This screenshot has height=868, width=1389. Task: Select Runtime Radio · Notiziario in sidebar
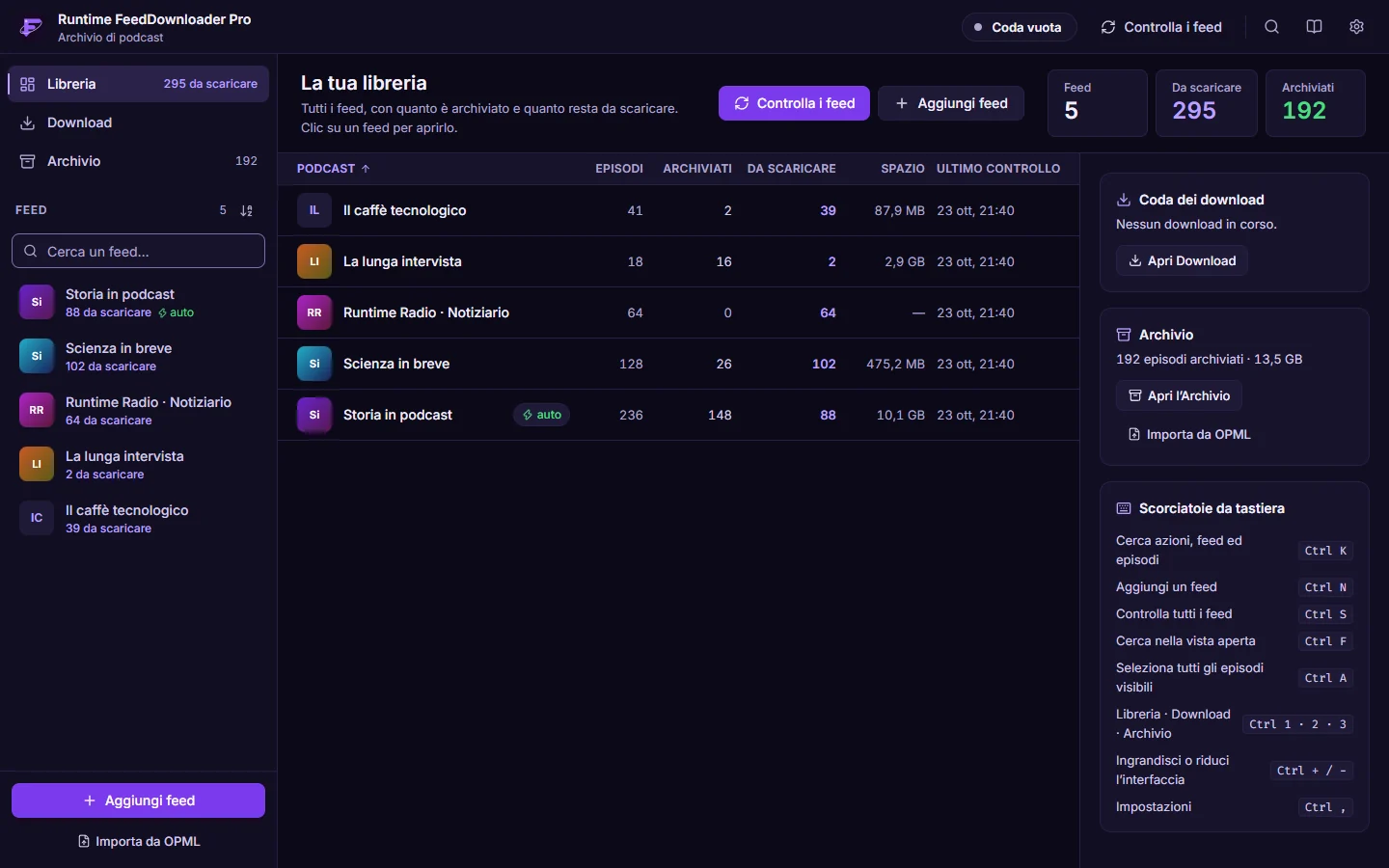point(138,410)
